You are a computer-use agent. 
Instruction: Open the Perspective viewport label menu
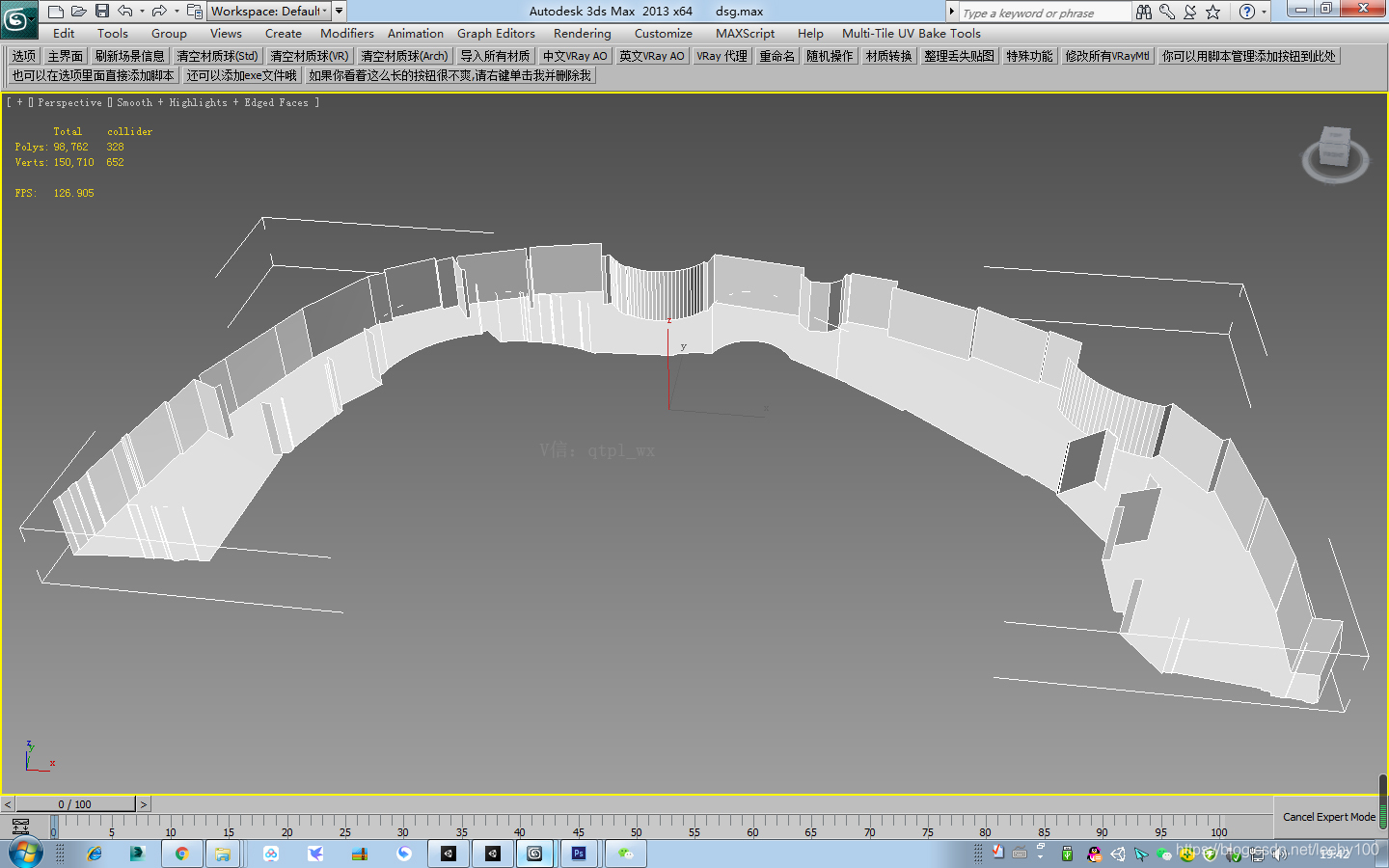(69, 102)
